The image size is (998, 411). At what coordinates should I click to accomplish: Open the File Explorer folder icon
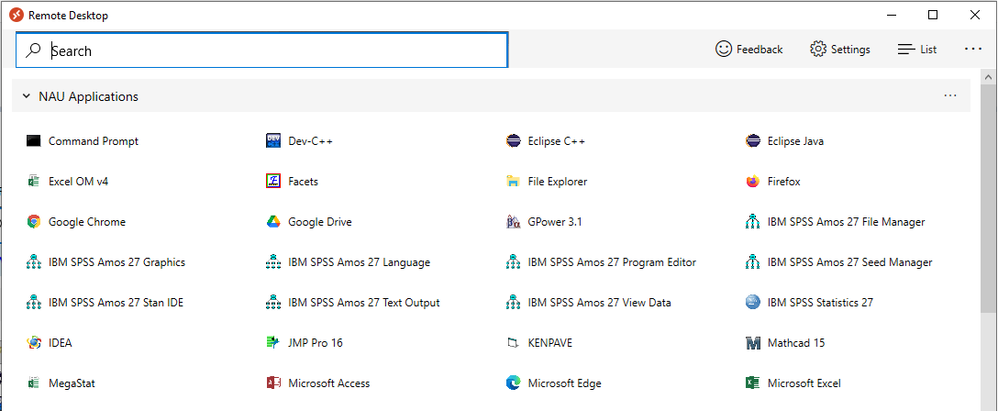point(513,181)
